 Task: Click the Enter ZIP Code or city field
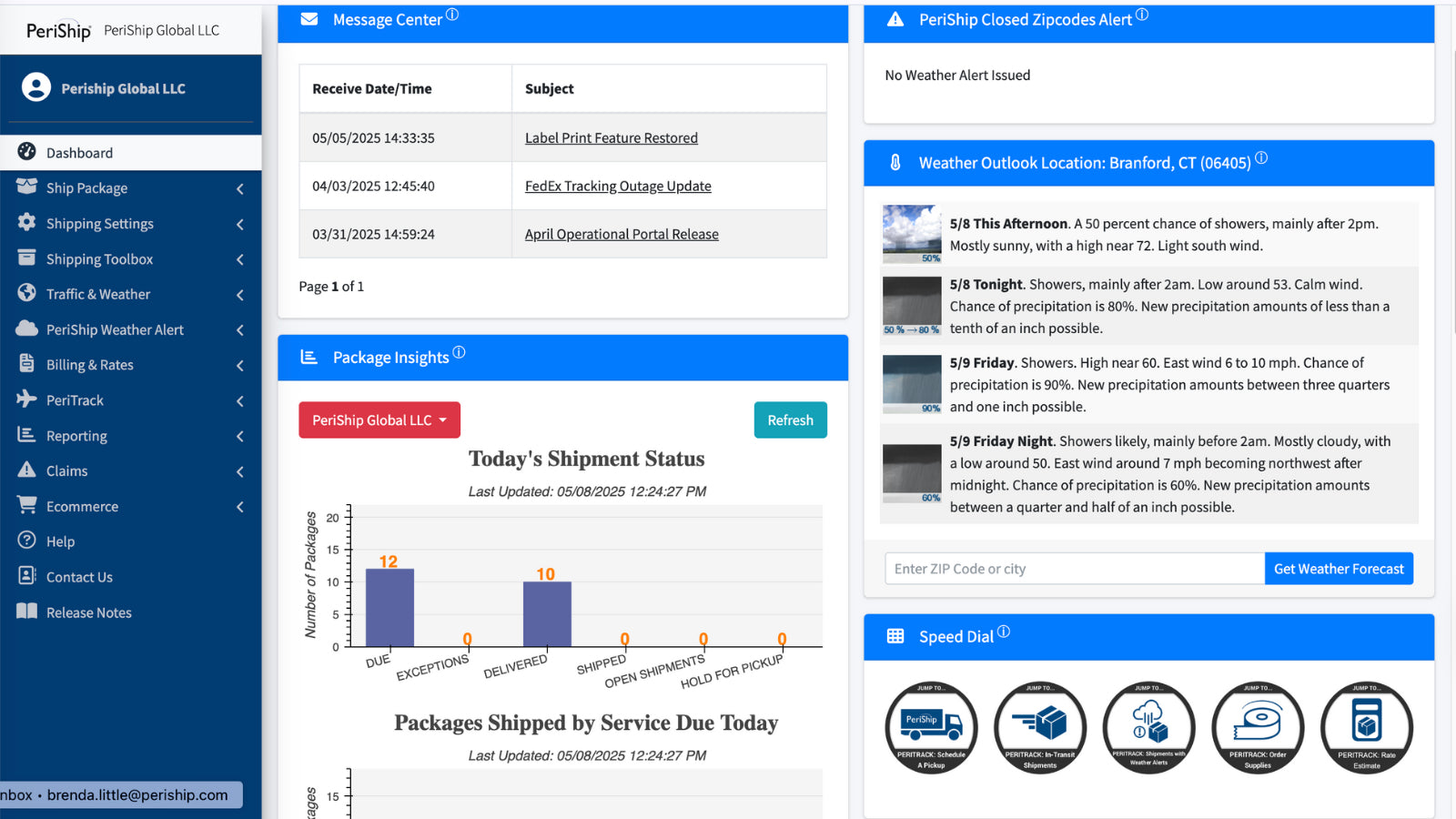pyautogui.click(x=1075, y=569)
